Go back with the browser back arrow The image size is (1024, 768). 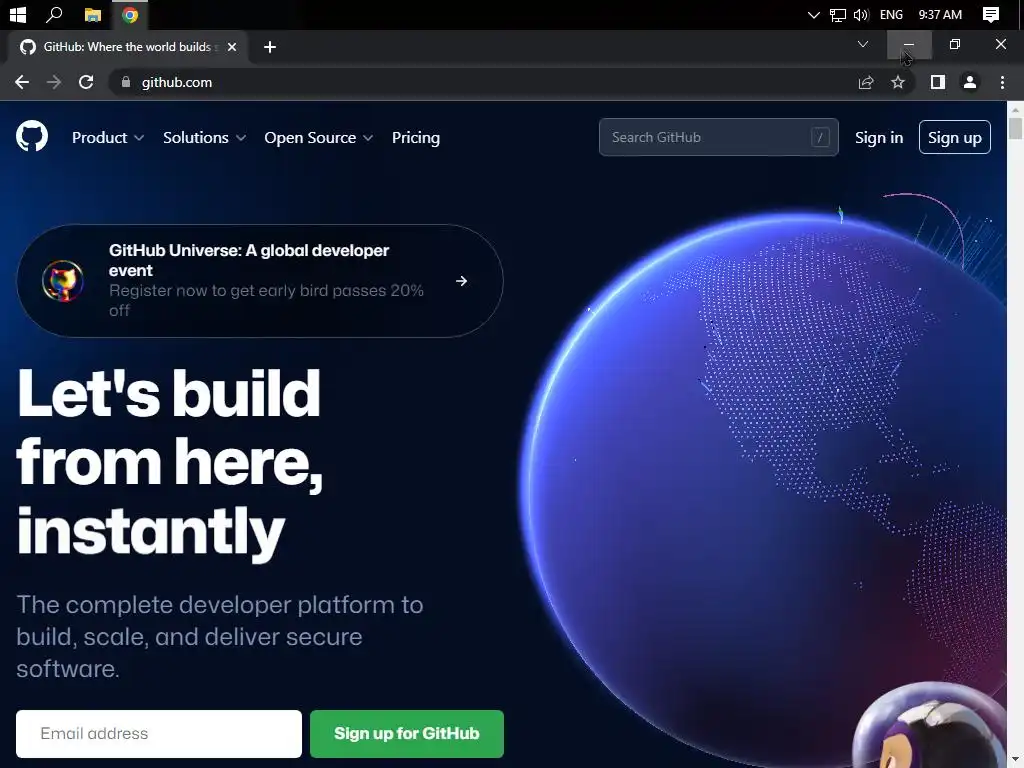click(x=22, y=82)
